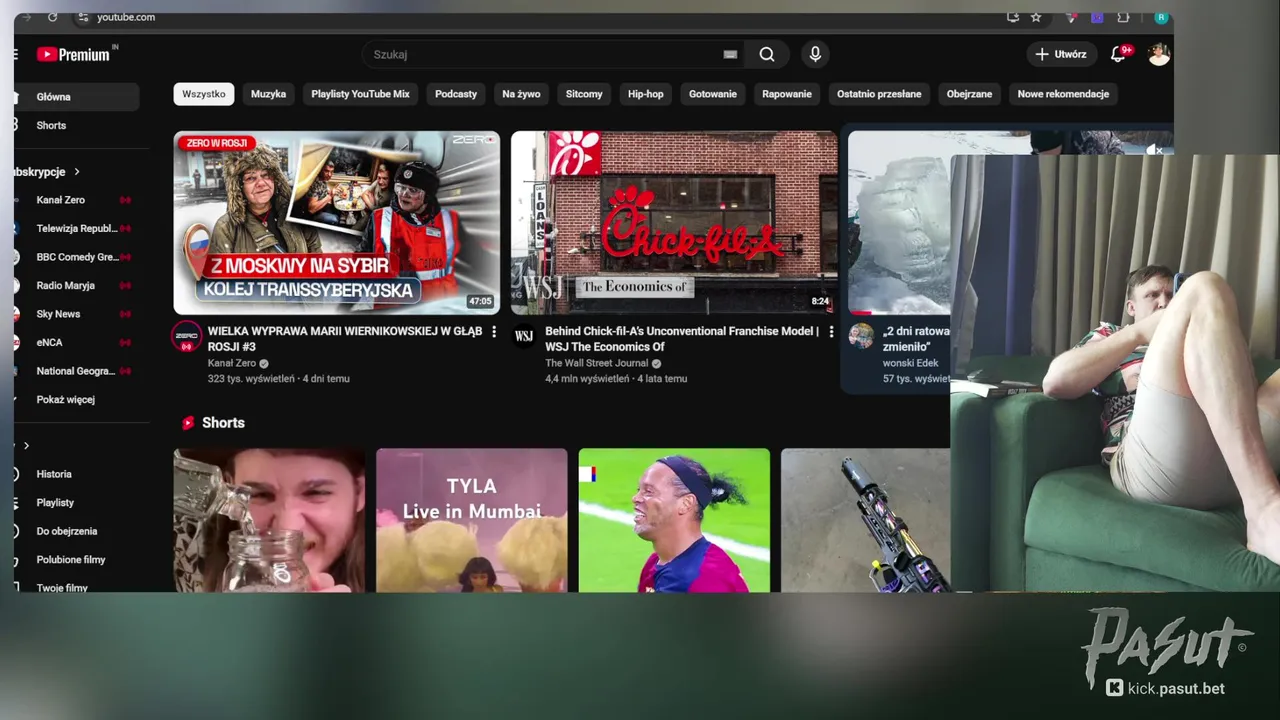Select the Wszystko filter chip
The height and width of the screenshot is (720, 1280).
click(204, 94)
